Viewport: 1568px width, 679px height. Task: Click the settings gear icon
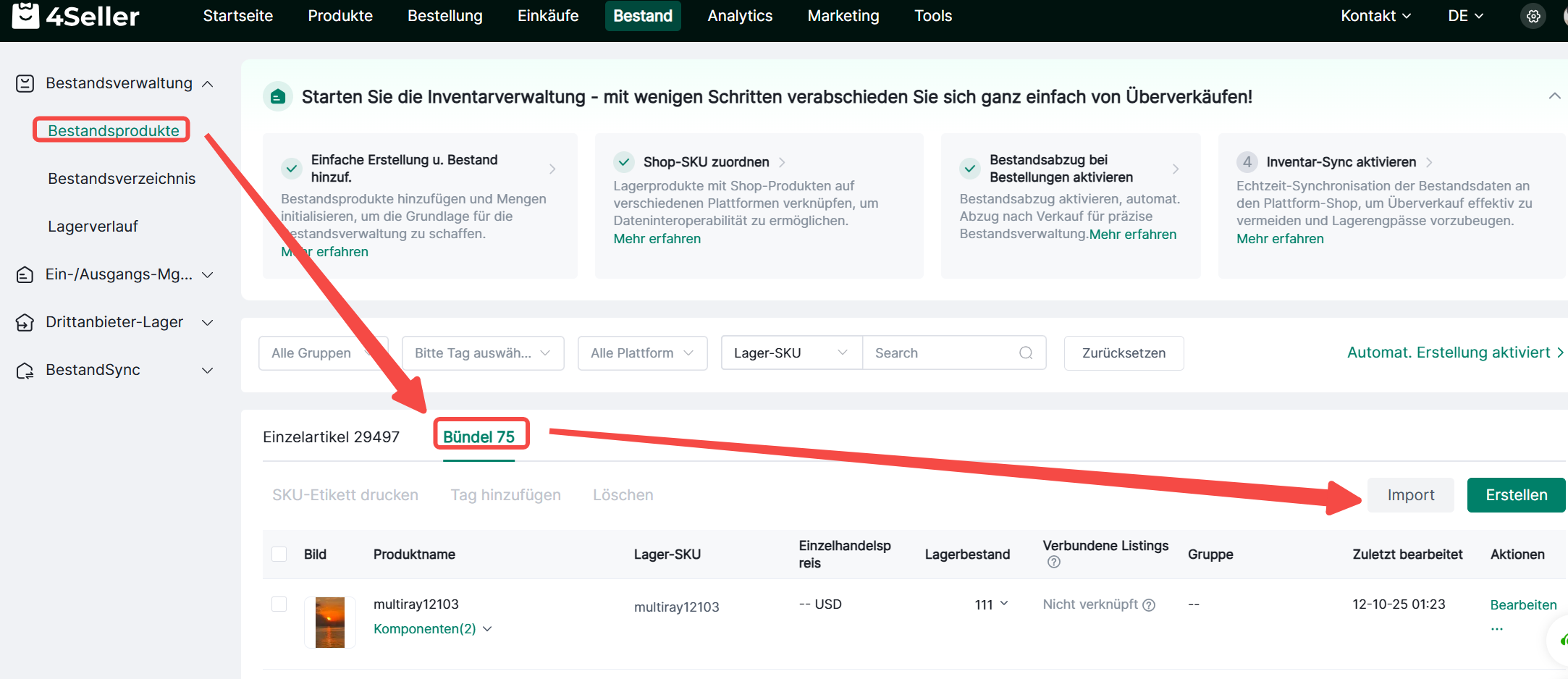click(x=1533, y=16)
